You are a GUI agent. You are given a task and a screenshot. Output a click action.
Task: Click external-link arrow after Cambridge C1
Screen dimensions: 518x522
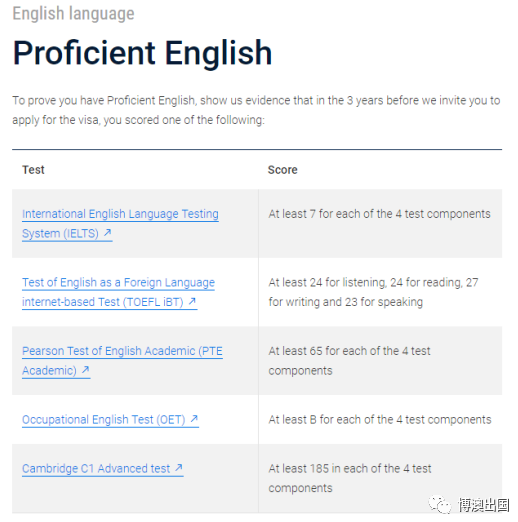[x=179, y=467]
